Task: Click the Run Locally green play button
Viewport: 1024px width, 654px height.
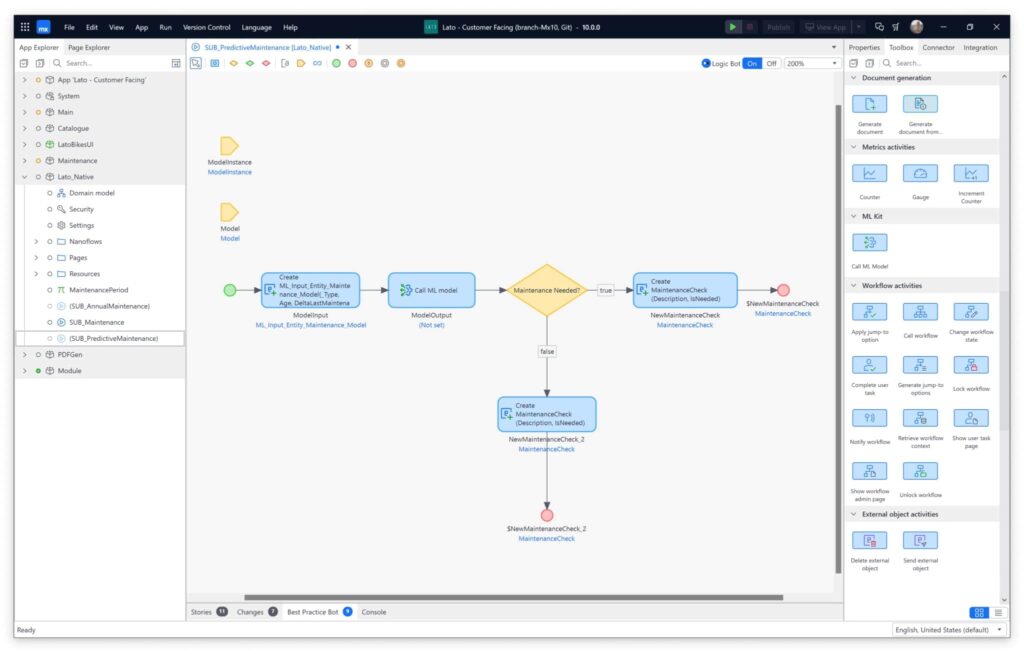Action: [733, 27]
